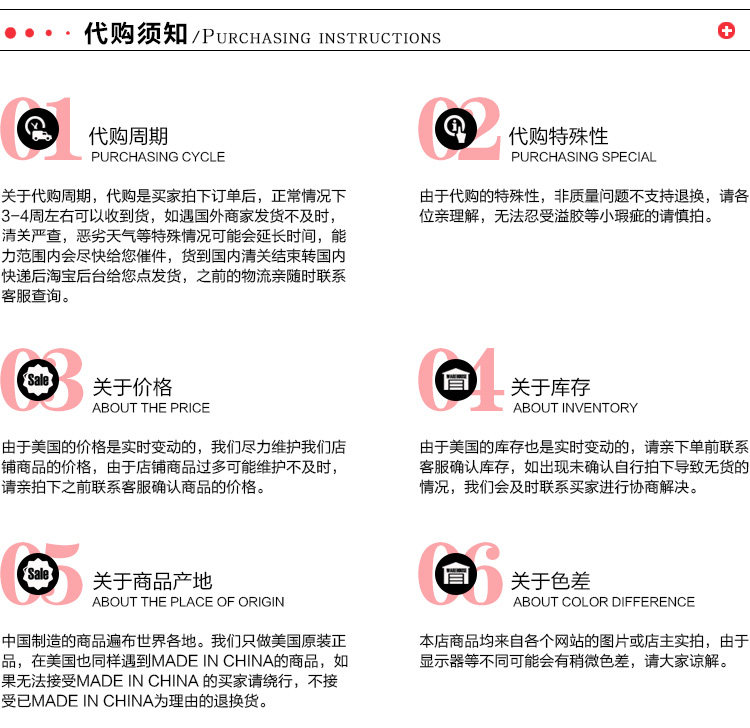The height and width of the screenshot is (728, 750).
Task: Open the 关于价格 section title
Action: coord(132,387)
